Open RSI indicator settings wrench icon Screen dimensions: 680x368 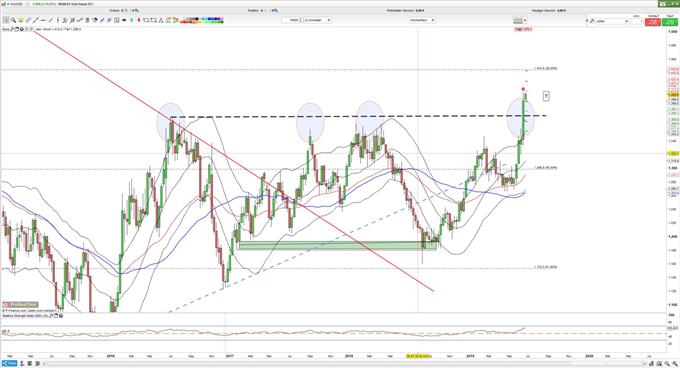pyautogui.click(x=51, y=316)
